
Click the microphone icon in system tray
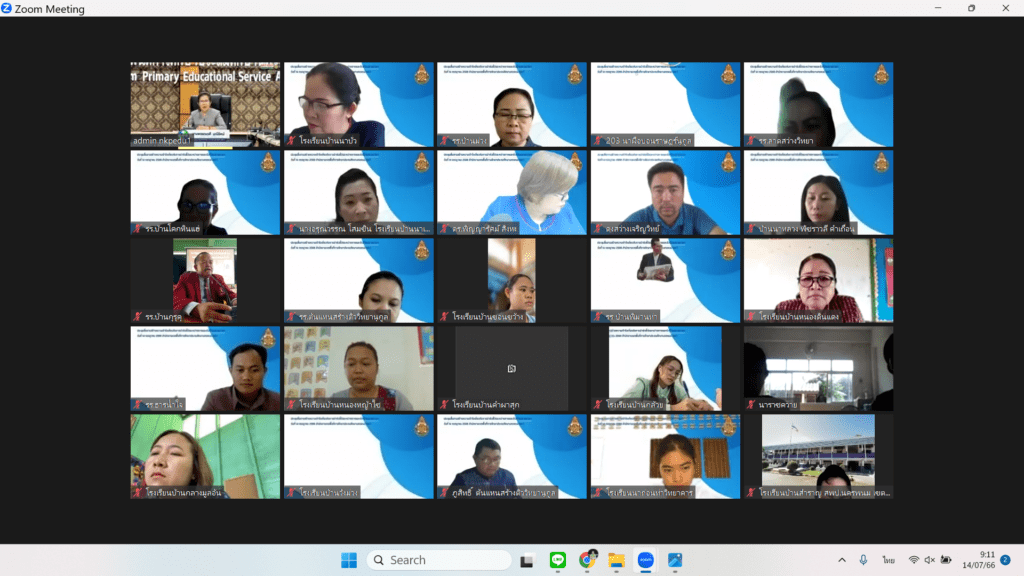pyautogui.click(x=863, y=560)
